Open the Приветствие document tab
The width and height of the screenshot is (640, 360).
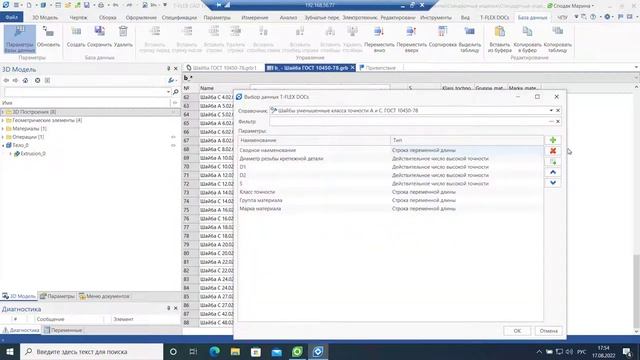378,68
